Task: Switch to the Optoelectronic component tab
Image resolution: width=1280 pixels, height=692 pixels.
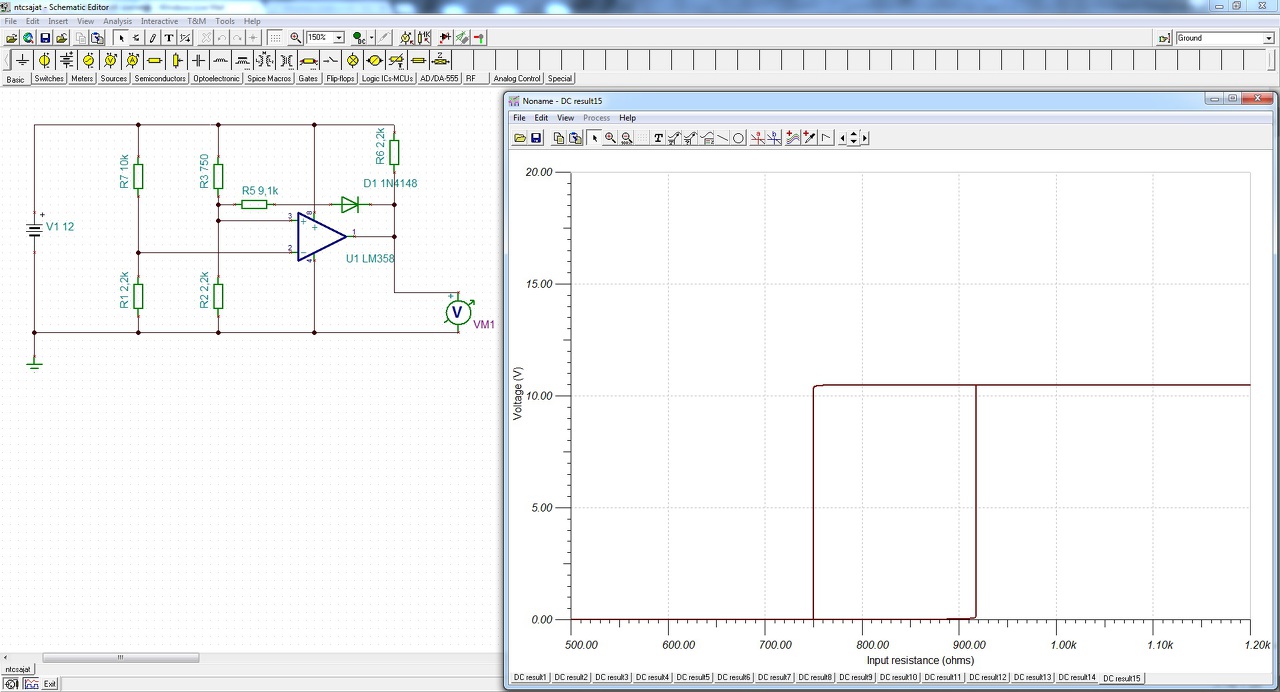Action: point(217,78)
